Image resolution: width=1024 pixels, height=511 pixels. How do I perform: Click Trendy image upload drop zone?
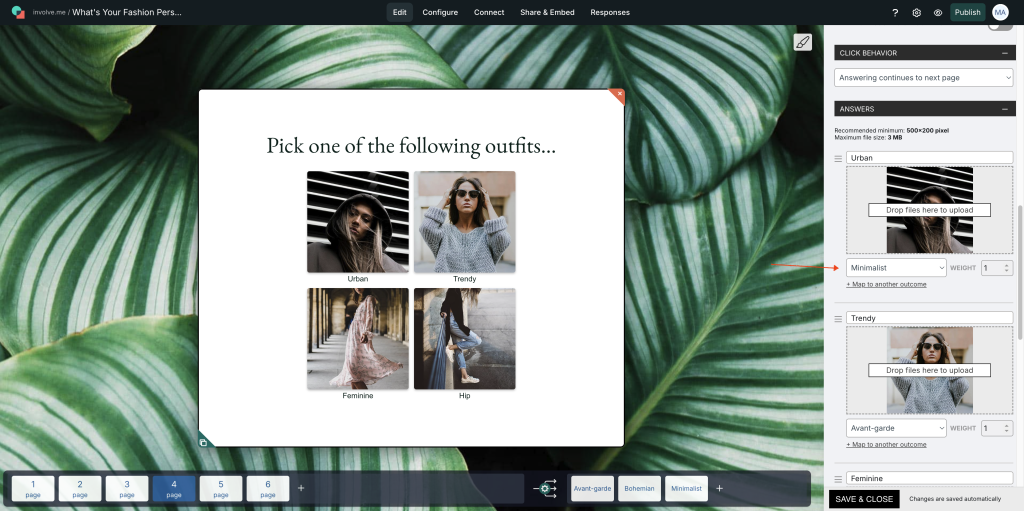click(x=929, y=370)
